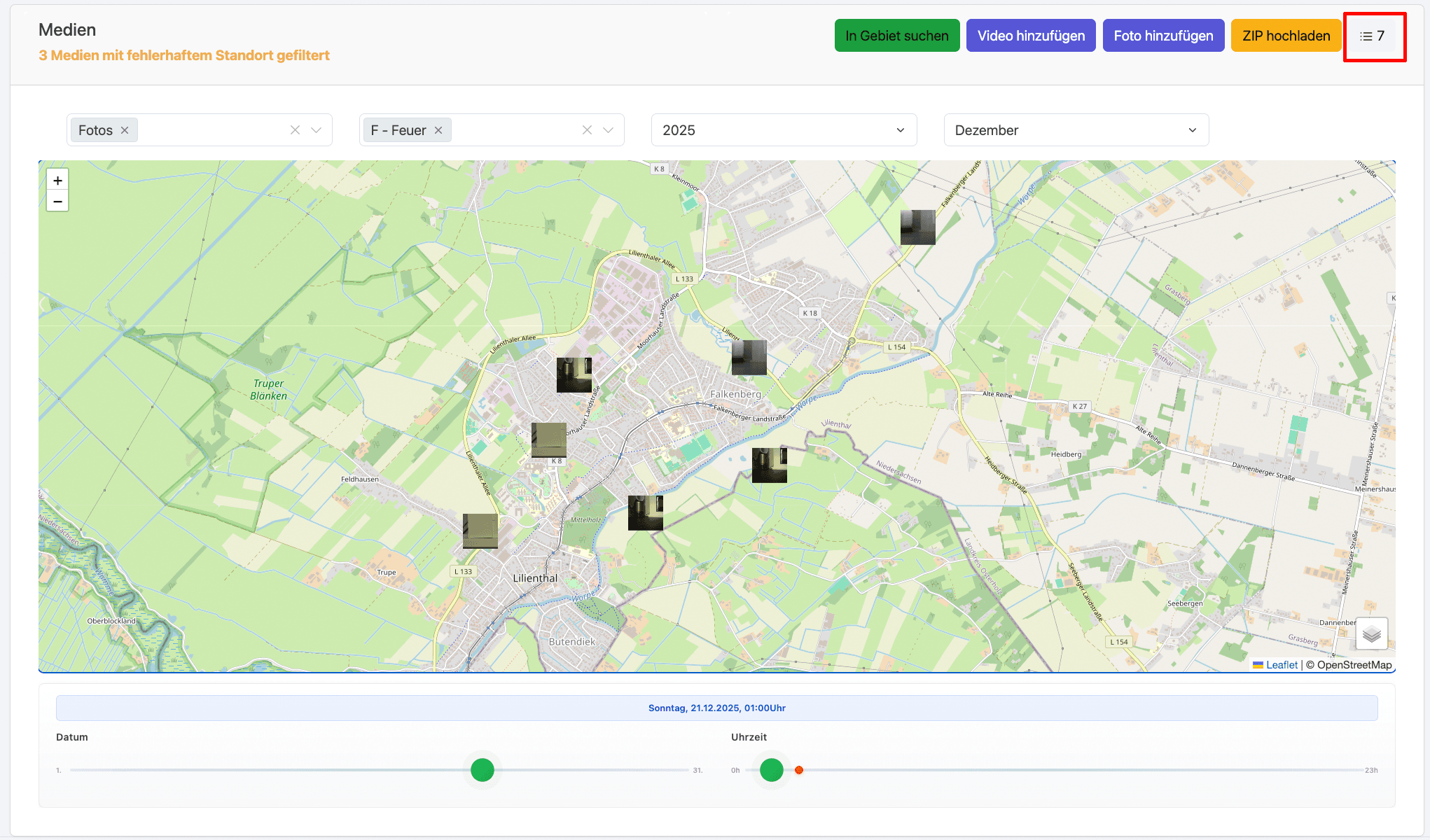Open the map layers control
The width and height of the screenshot is (1430, 840).
(x=1371, y=634)
